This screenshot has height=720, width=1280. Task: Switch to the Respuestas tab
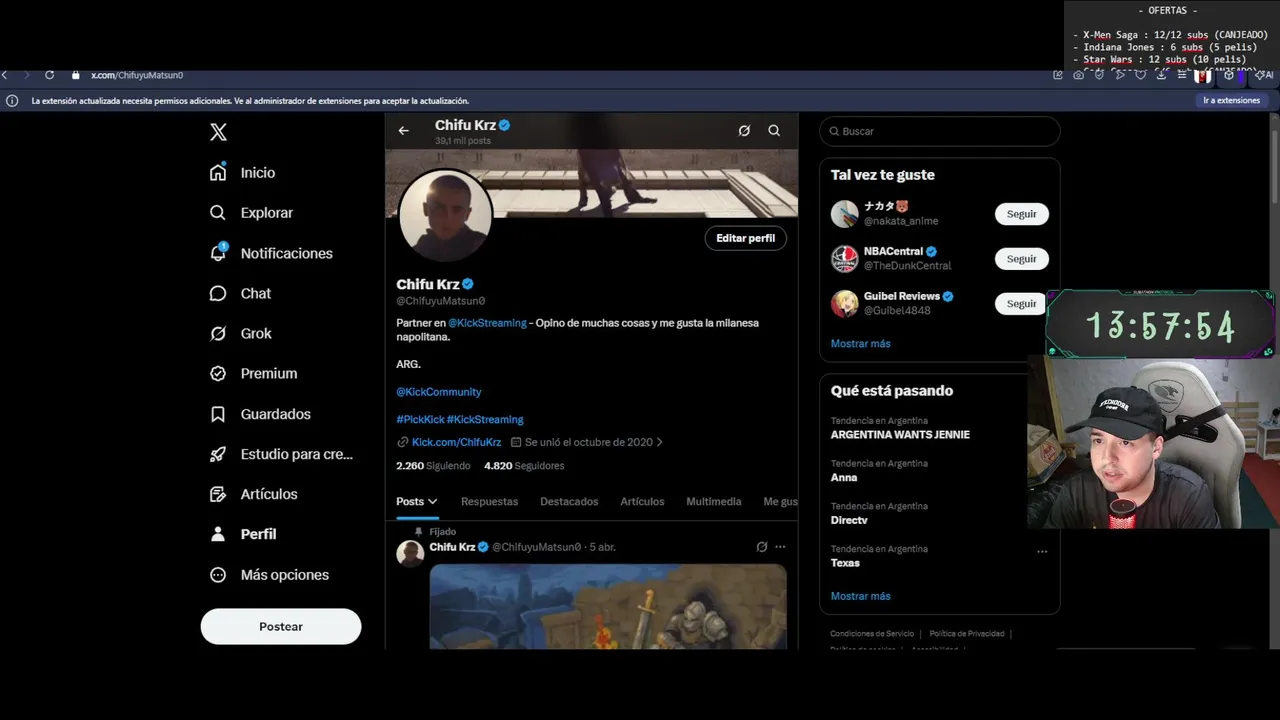pyautogui.click(x=489, y=501)
